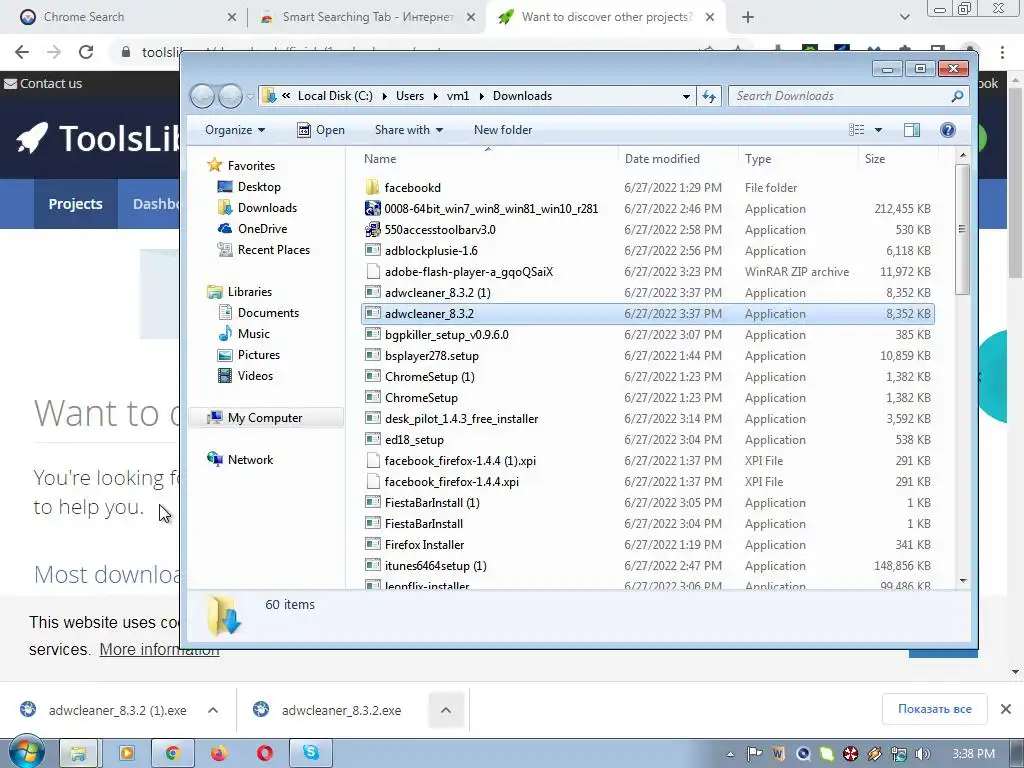Click the New folder button
Viewport: 1024px width, 768px height.
[503, 130]
